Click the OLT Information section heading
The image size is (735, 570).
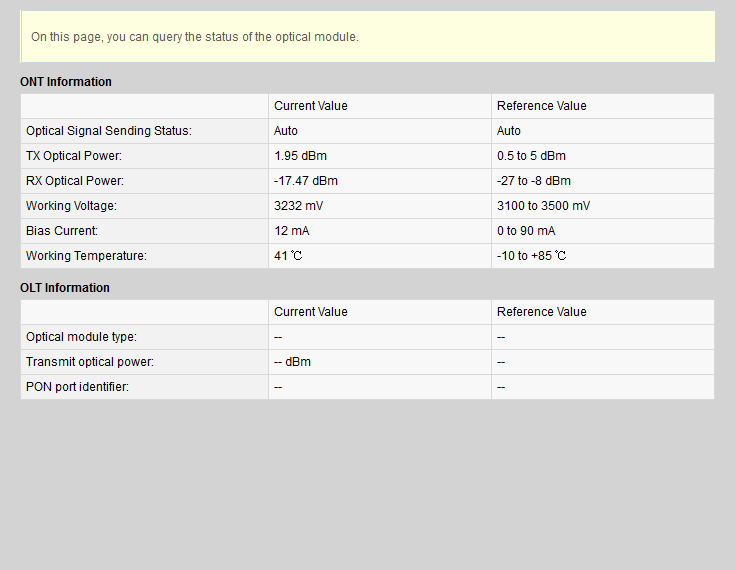[65, 288]
